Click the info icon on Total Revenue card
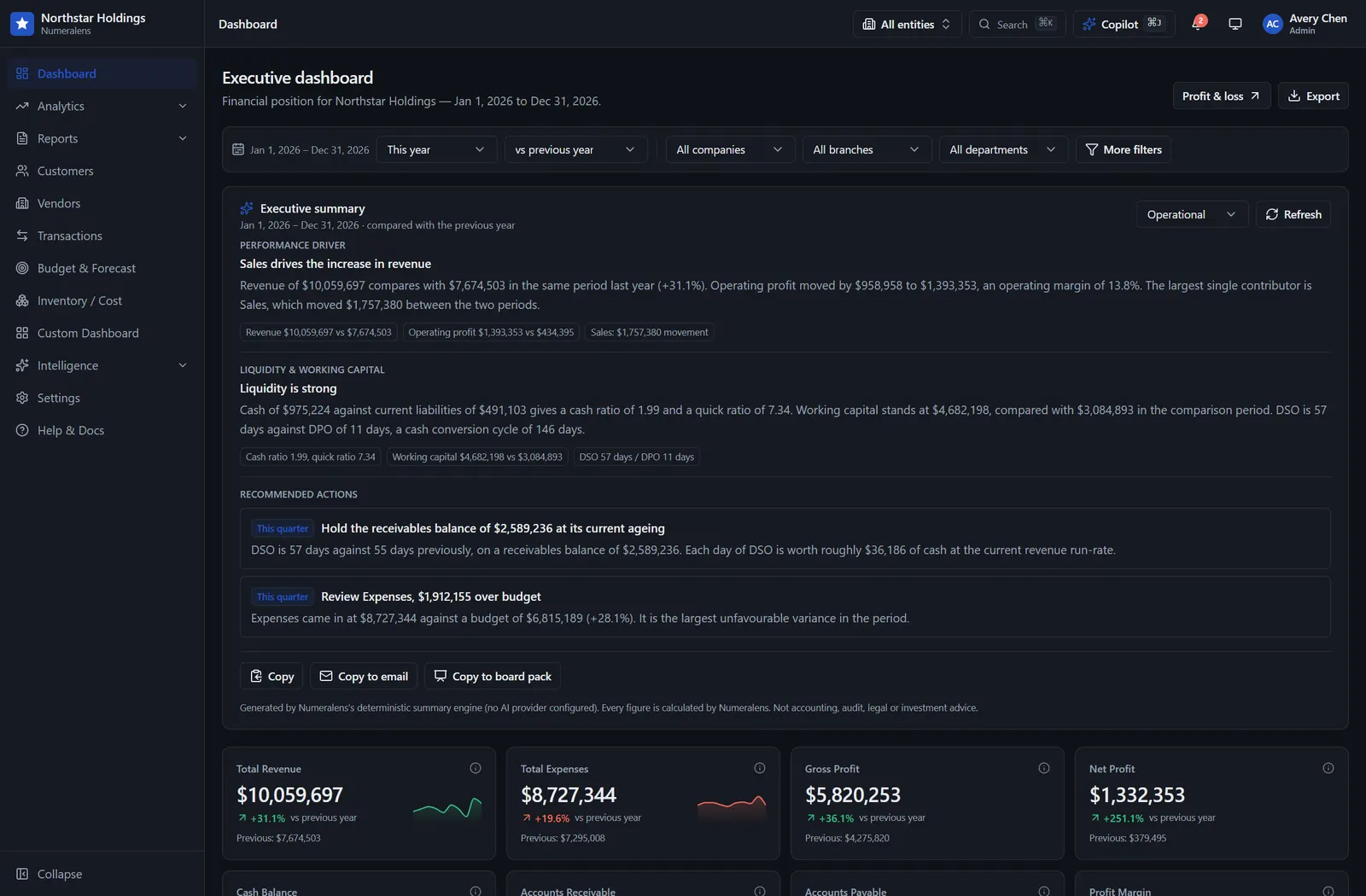Viewport: 1366px width, 896px height. (x=476, y=768)
